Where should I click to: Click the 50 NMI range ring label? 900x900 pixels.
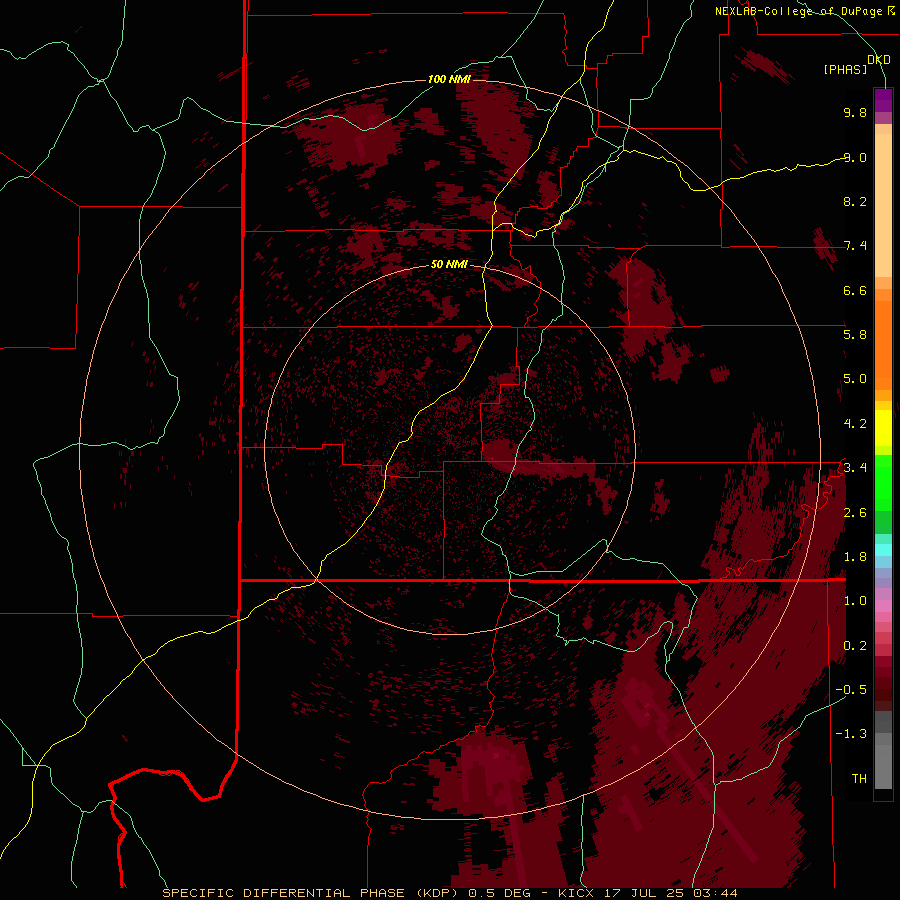(x=449, y=264)
